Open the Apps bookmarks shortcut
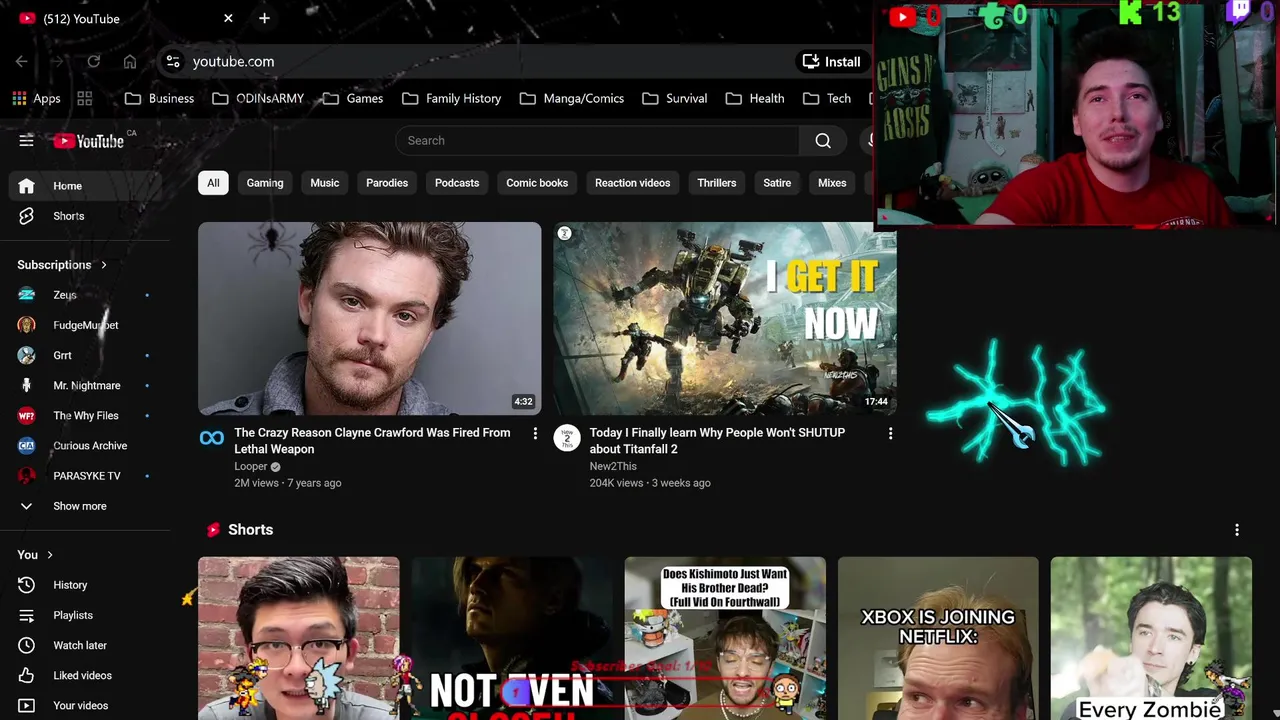Viewport: 1280px width, 720px height. click(x=36, y=98)
